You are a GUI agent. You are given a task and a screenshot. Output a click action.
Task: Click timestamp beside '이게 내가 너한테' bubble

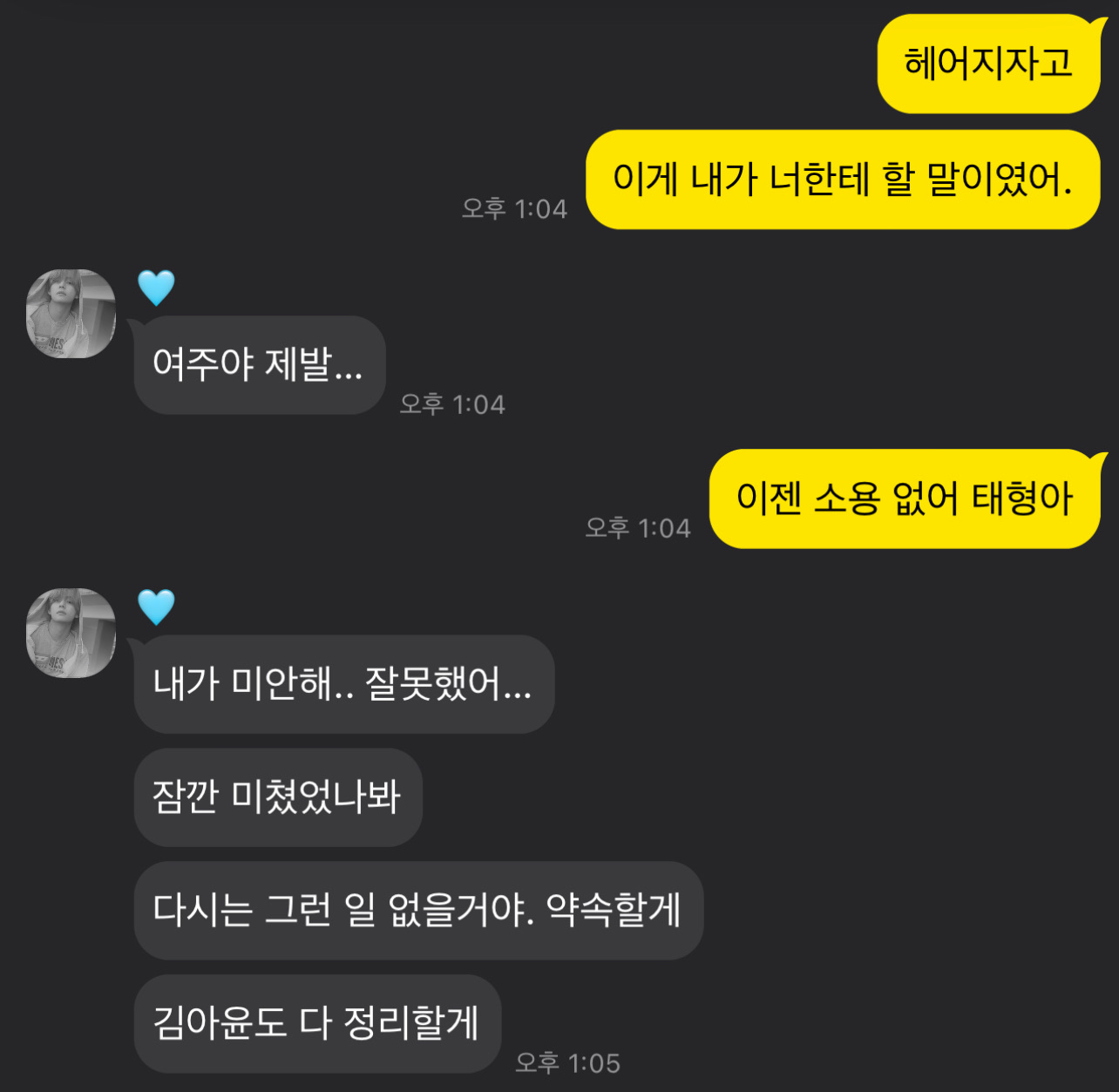coord(514,208)
